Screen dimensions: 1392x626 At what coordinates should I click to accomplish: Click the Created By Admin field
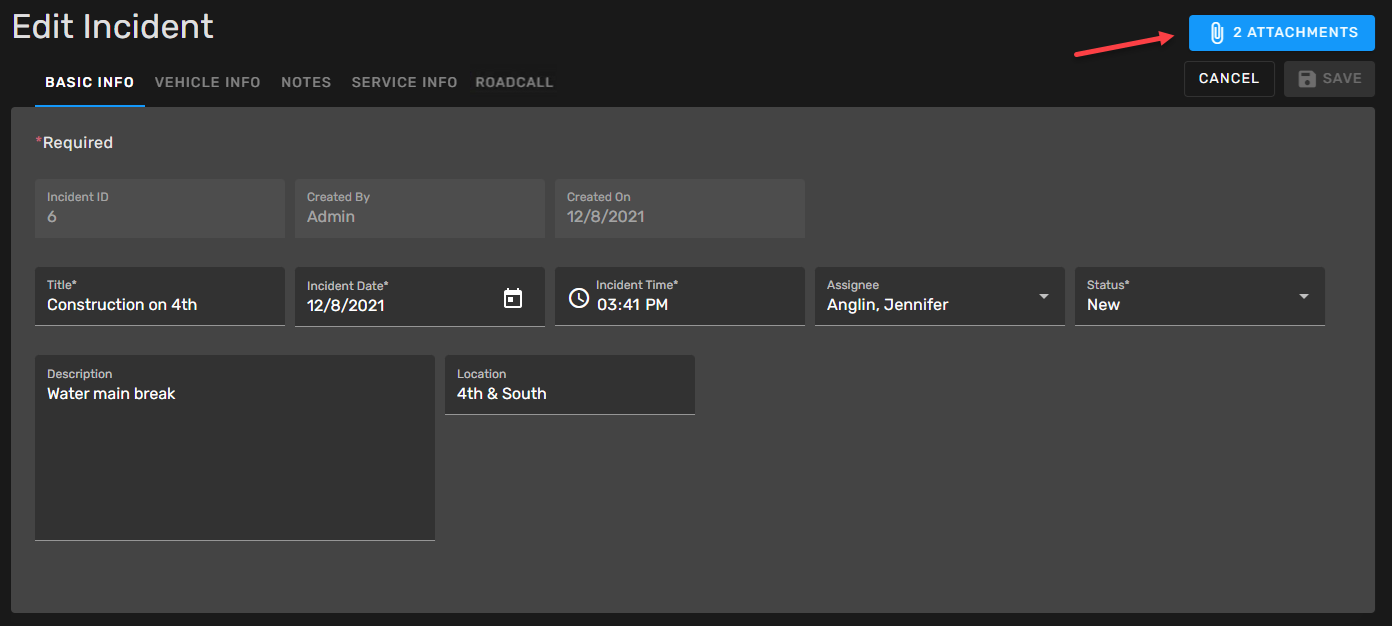pyautogui.click(x=419, y=209)
